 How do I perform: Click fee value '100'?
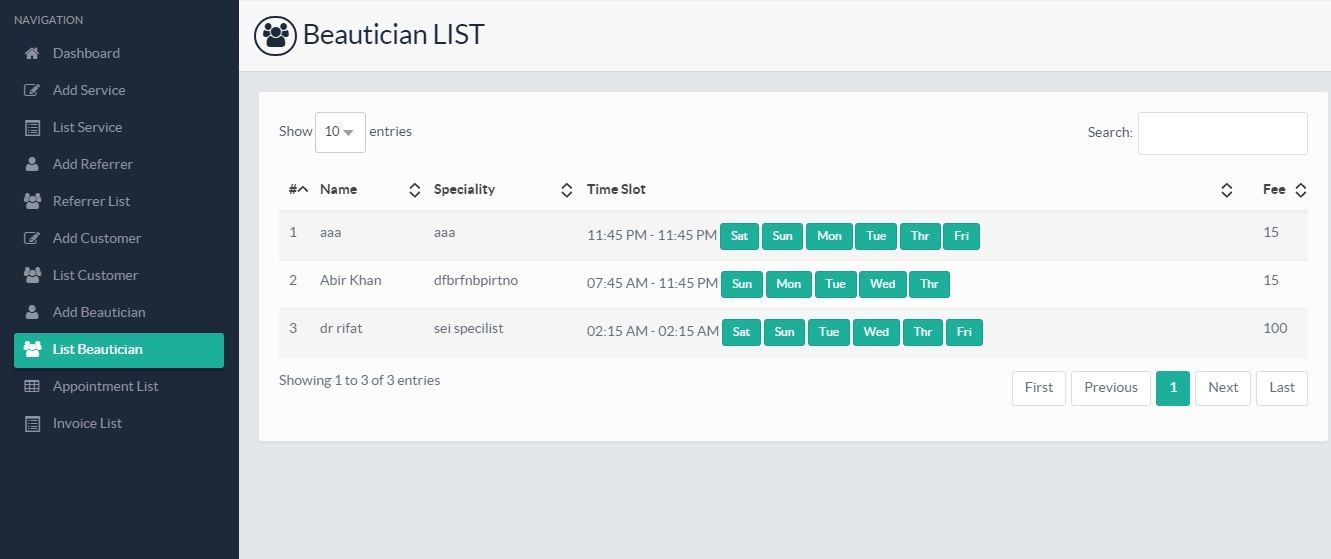coord(1275,328)
